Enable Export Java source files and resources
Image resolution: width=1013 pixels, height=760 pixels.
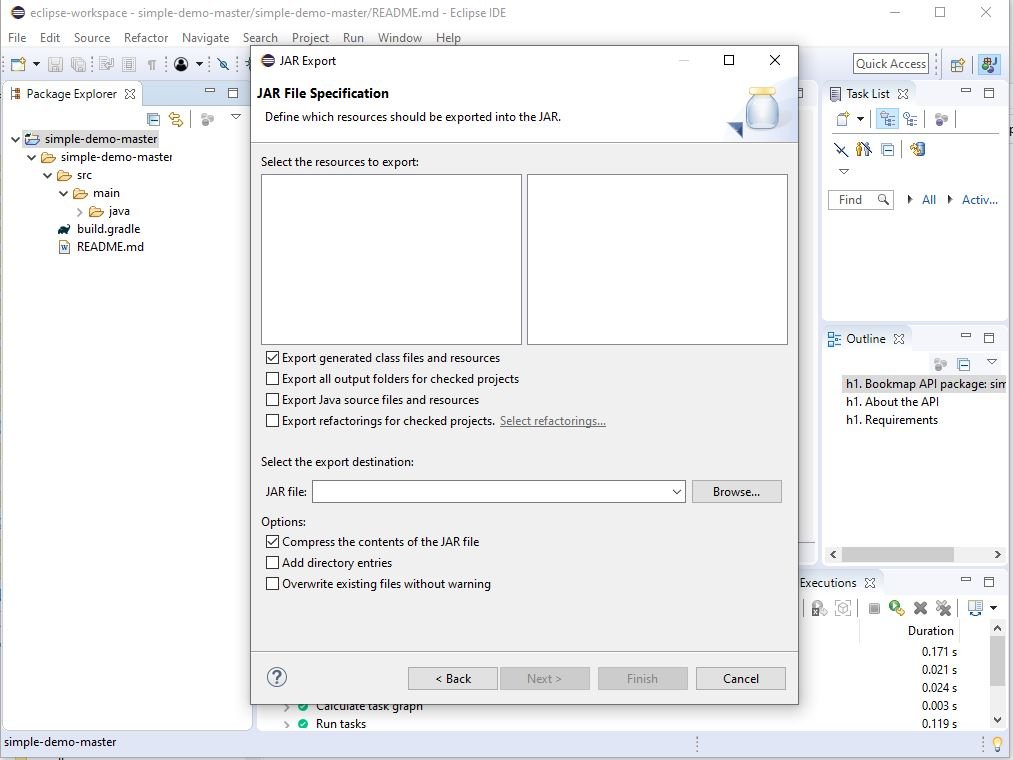click(x=272, y=400)
